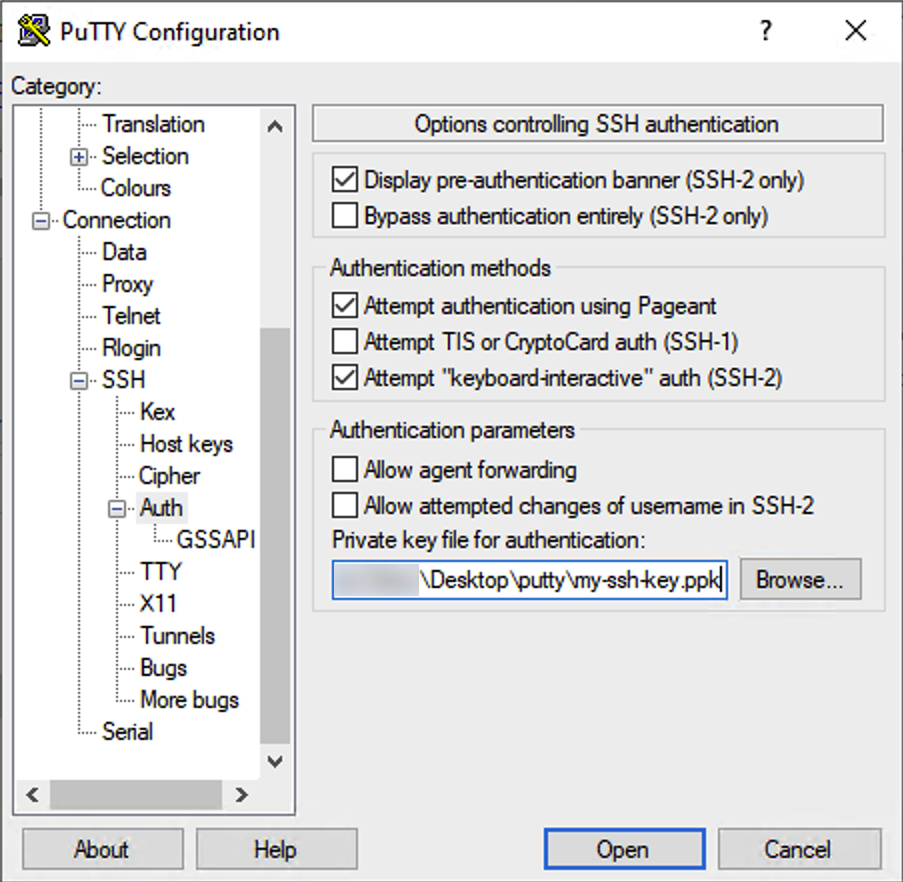Open the Data category
This screenshot has width=903, height=882.
(x=124, y=252)
